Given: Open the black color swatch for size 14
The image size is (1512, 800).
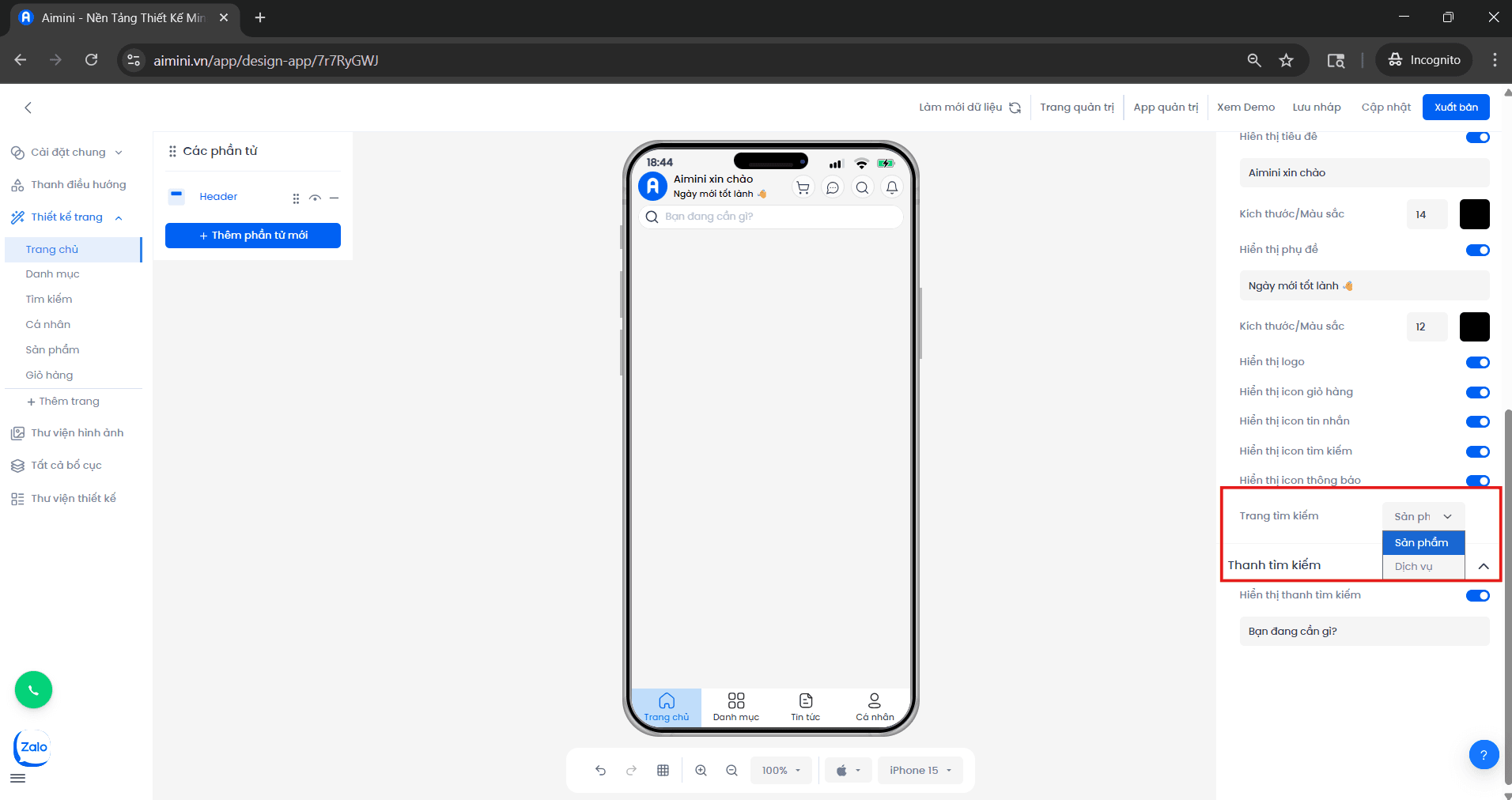Looking at the screenshot, I should [x=1473, y=213].
